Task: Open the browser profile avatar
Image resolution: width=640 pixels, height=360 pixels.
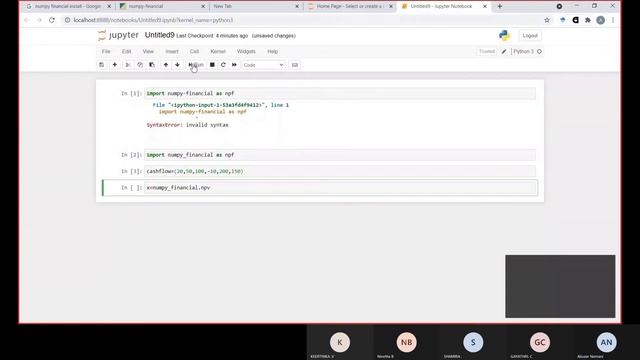Action: 600,20
